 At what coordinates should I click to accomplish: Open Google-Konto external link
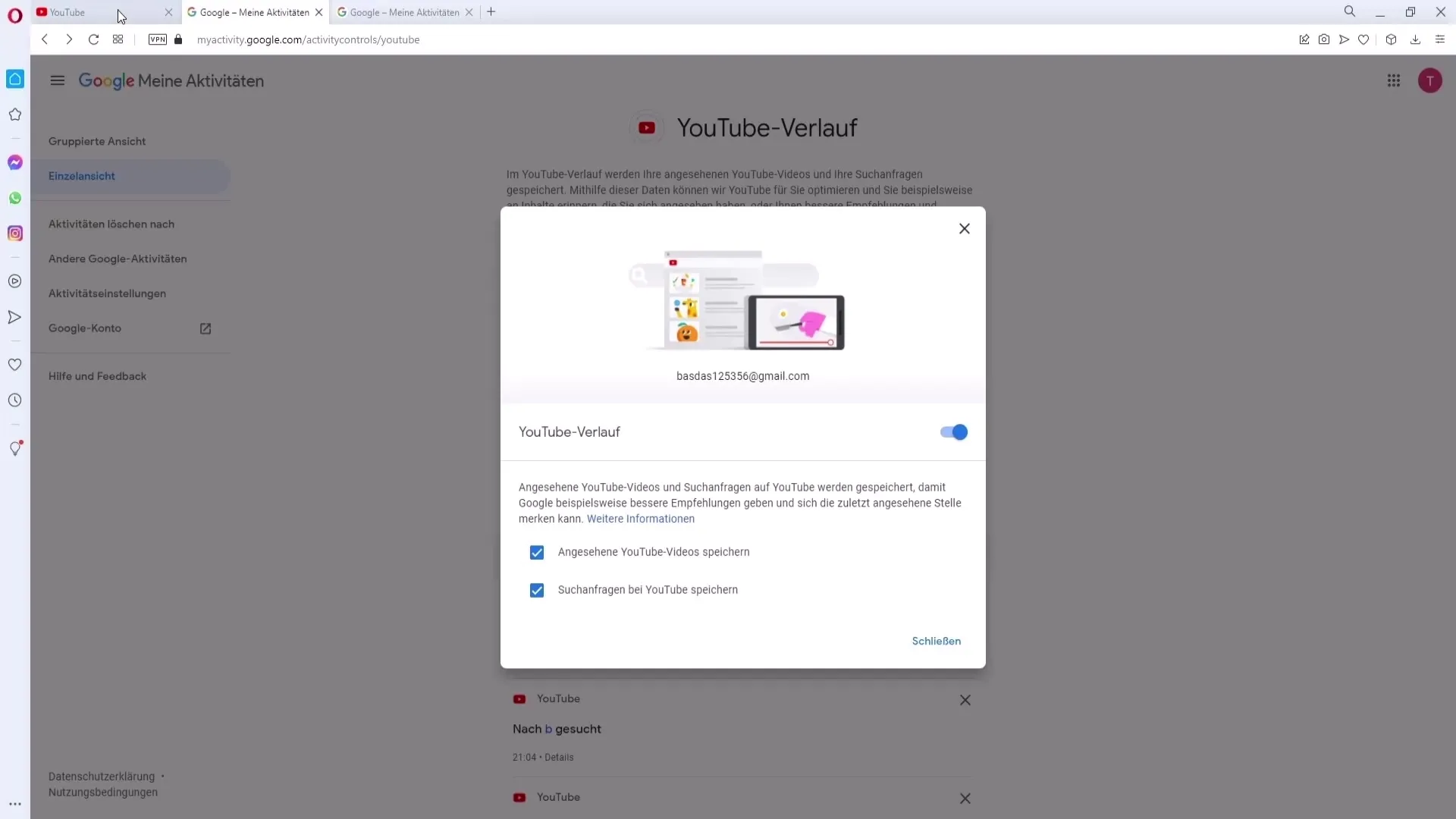pyautogui.click(x=206, y=328)
